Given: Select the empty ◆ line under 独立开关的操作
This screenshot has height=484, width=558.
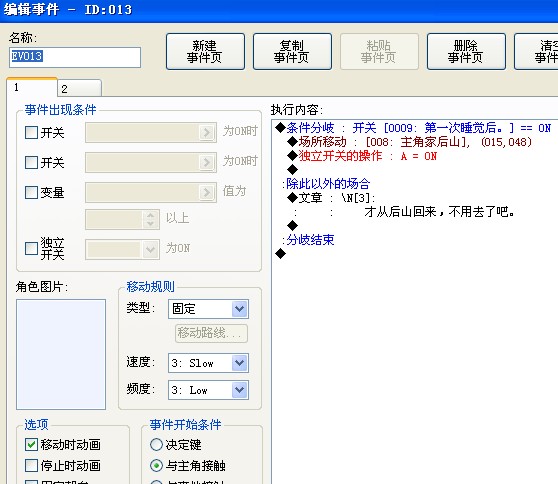Looking at the screenshot, I should 293,170.
